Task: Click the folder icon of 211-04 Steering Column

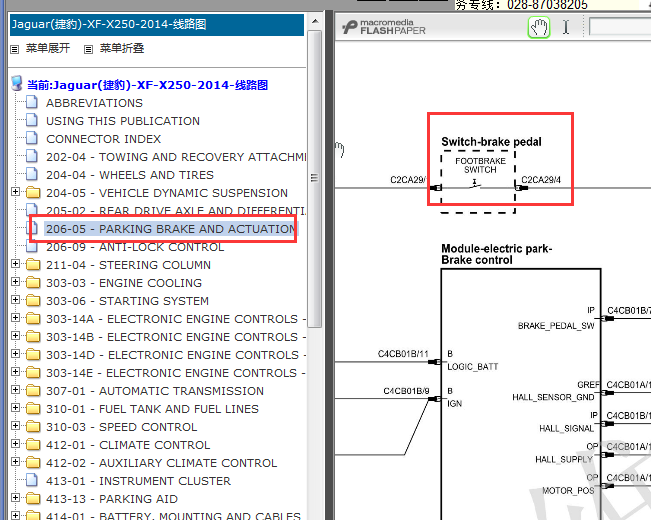Action: [x=33, y=265]
